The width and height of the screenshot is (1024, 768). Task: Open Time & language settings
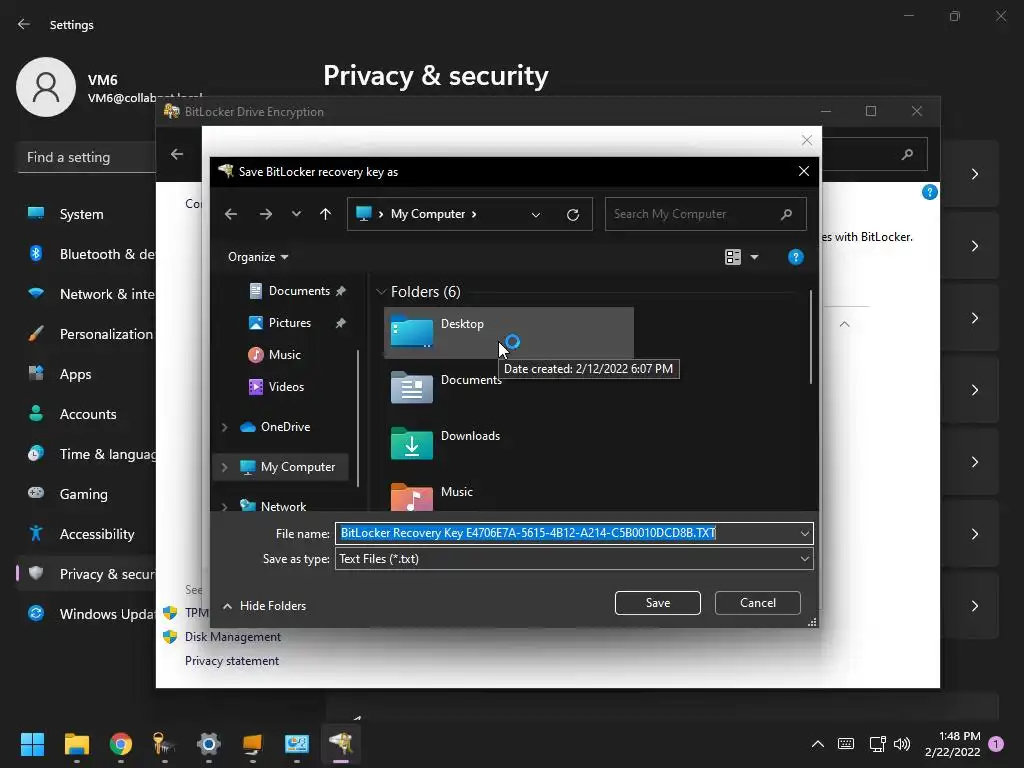(87, 454)
